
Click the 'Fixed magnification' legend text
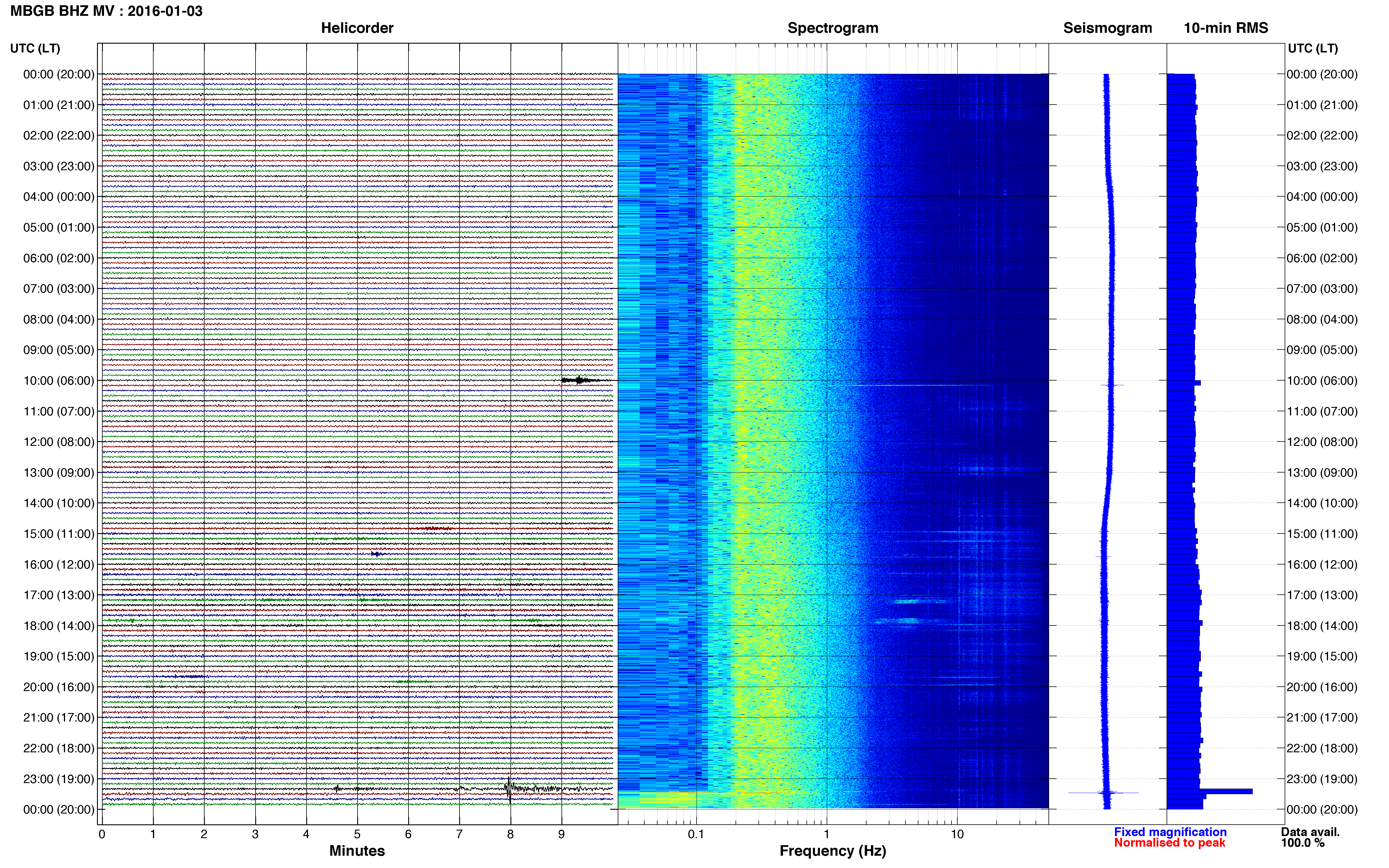(1170, 832)
